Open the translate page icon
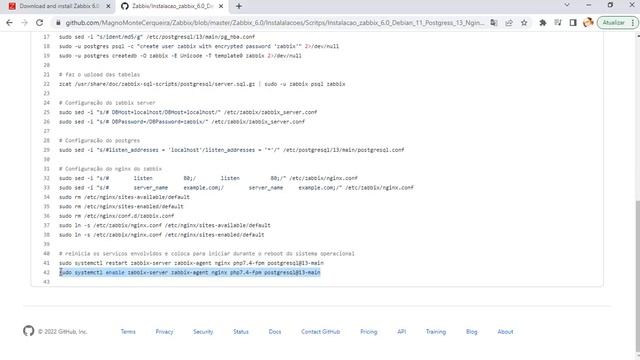Screen dimensions: 640x360 (x=494, y=23)
